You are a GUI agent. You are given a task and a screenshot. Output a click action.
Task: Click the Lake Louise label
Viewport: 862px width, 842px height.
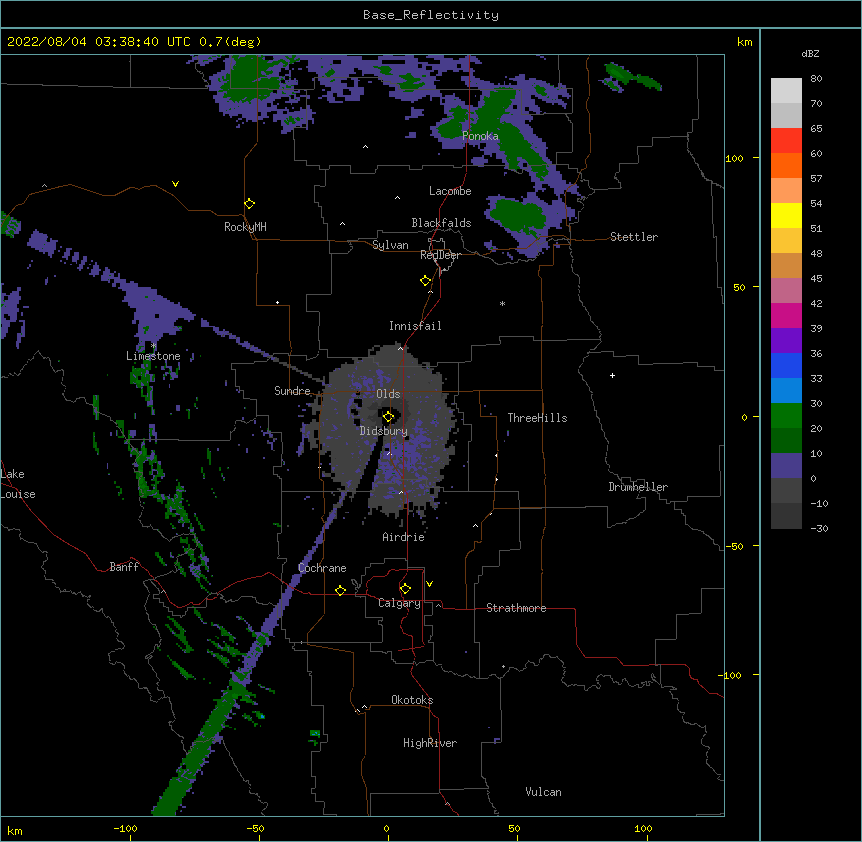point(17,484)
